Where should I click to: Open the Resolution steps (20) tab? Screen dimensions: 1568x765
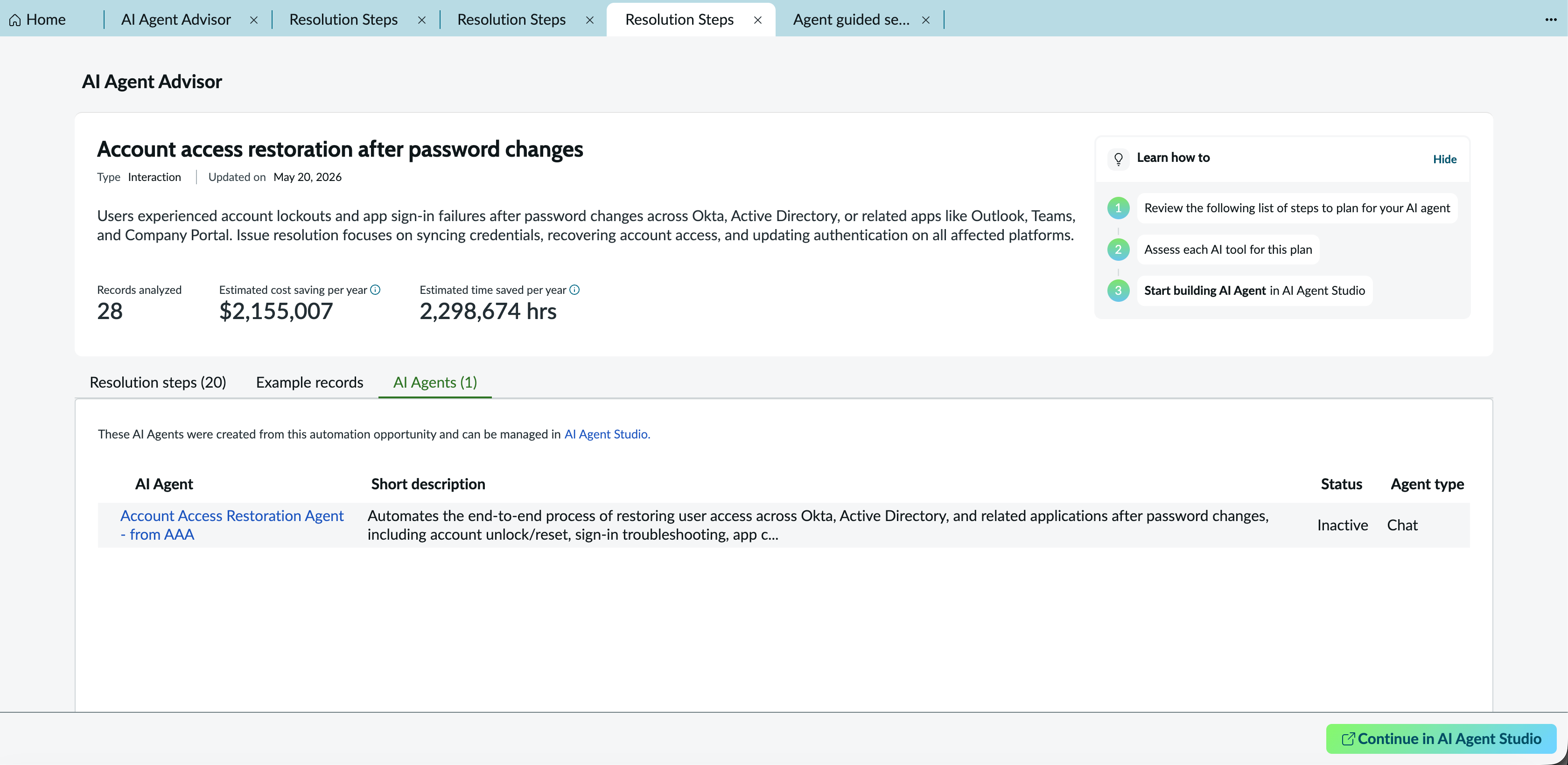(x=158, y=382)
